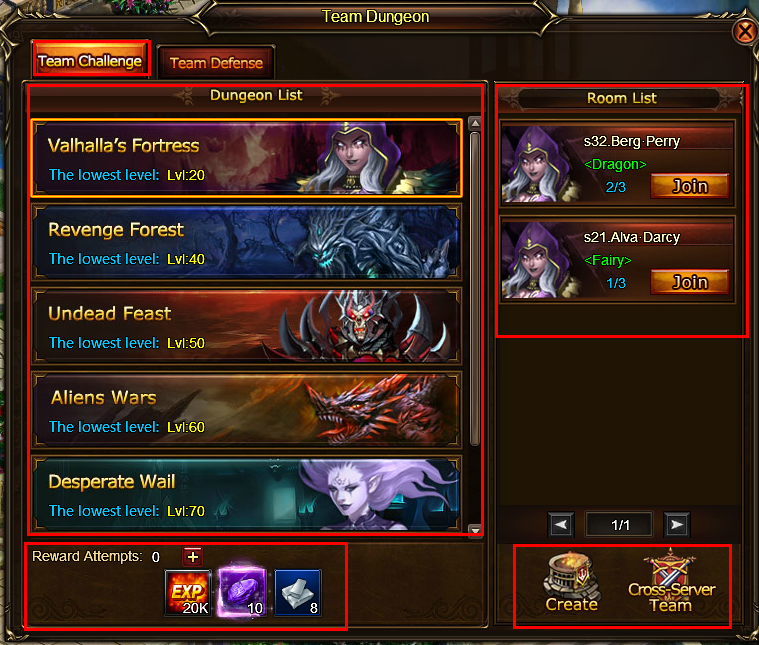Click the EXP 20K reward icon
The height and width of the screenshot is (645, 759).
pyautogui.click(x=188, y=592)
